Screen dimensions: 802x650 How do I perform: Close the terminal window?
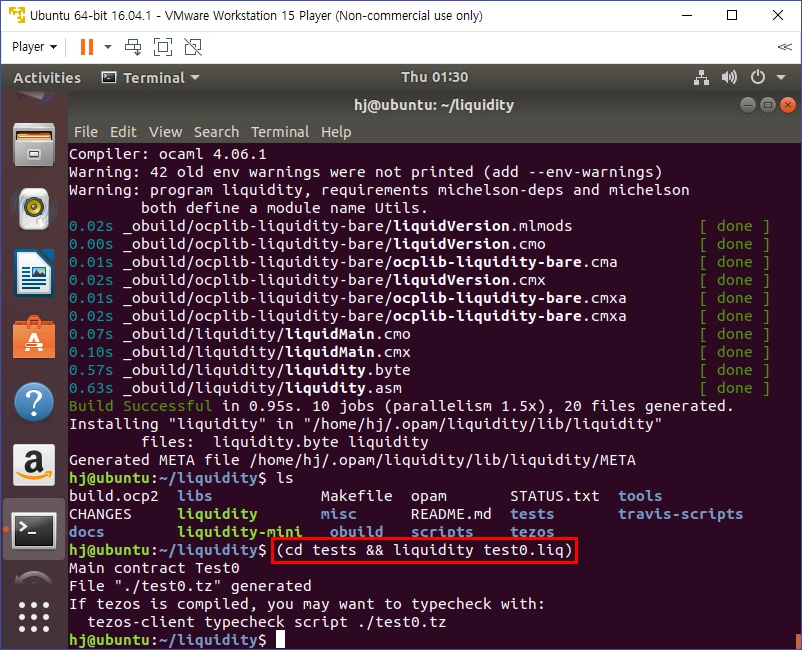(787, 105)
